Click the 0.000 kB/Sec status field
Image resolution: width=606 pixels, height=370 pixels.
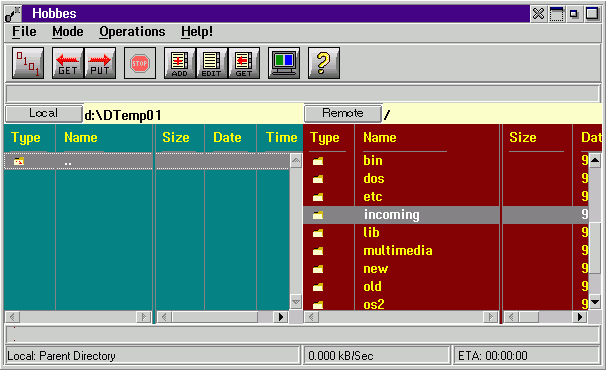376,355
